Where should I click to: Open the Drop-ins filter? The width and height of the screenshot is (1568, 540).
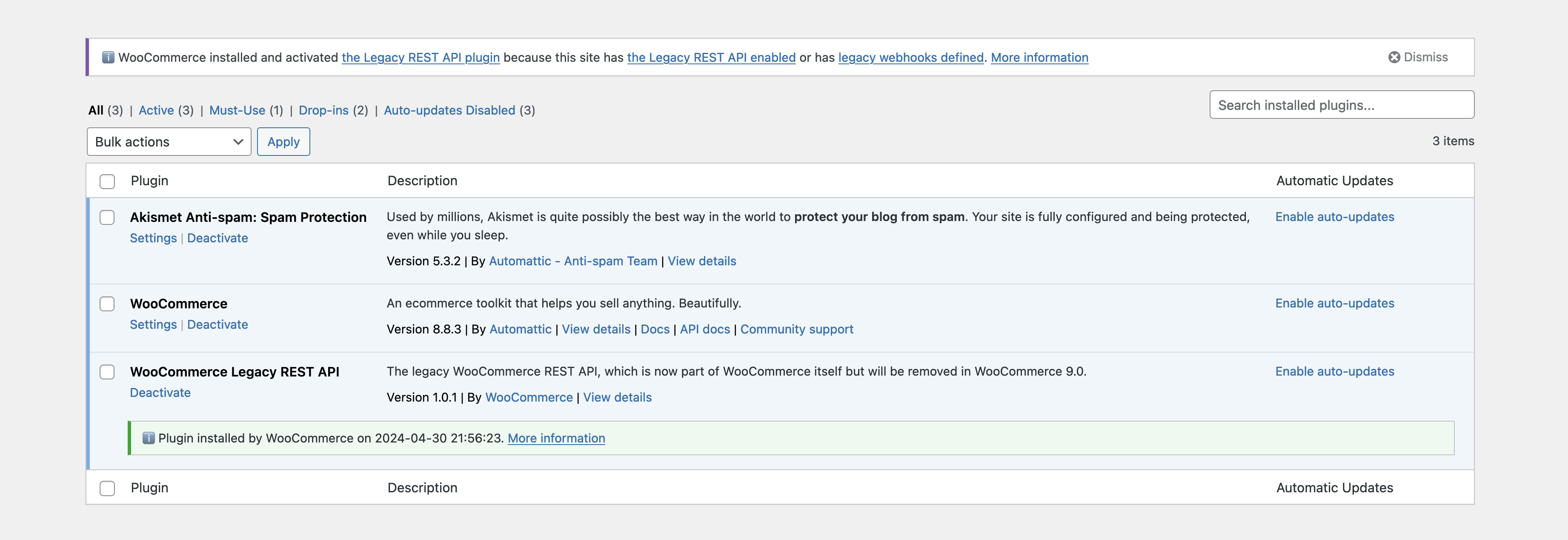(323, 110)
